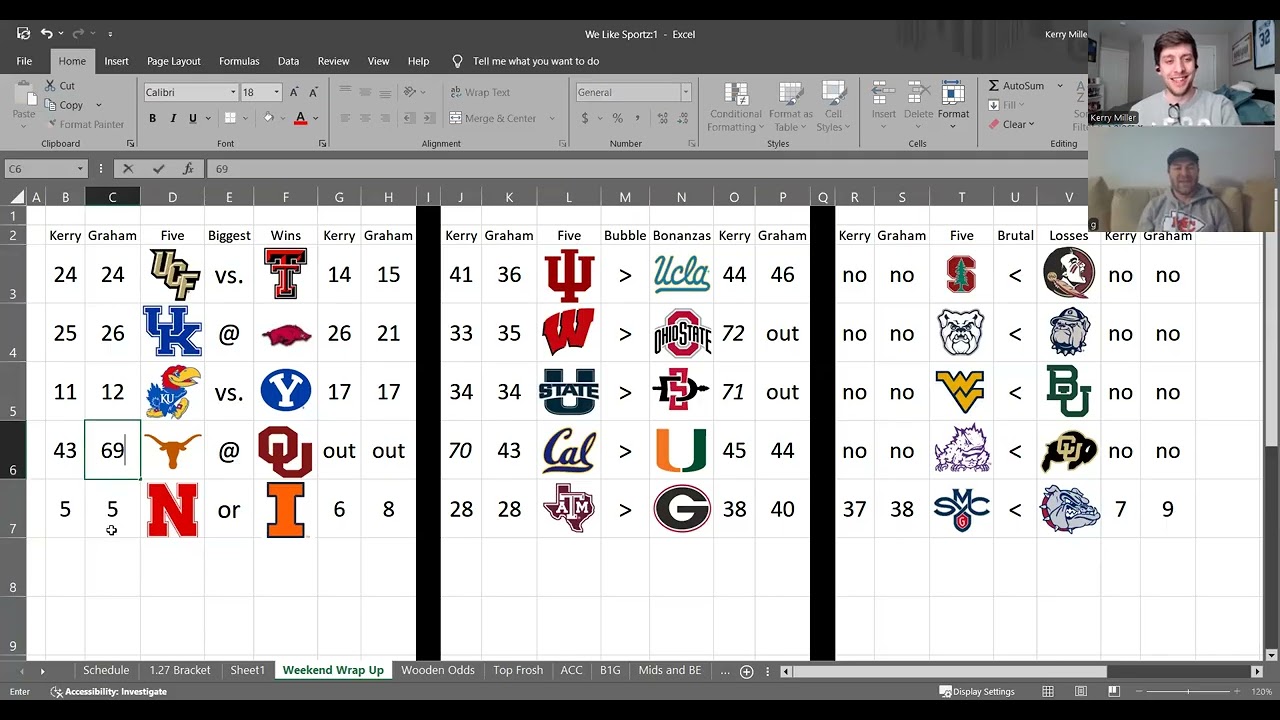
Task: Open the Calibri font name dropdown
Action: click(x=233, y=92)
